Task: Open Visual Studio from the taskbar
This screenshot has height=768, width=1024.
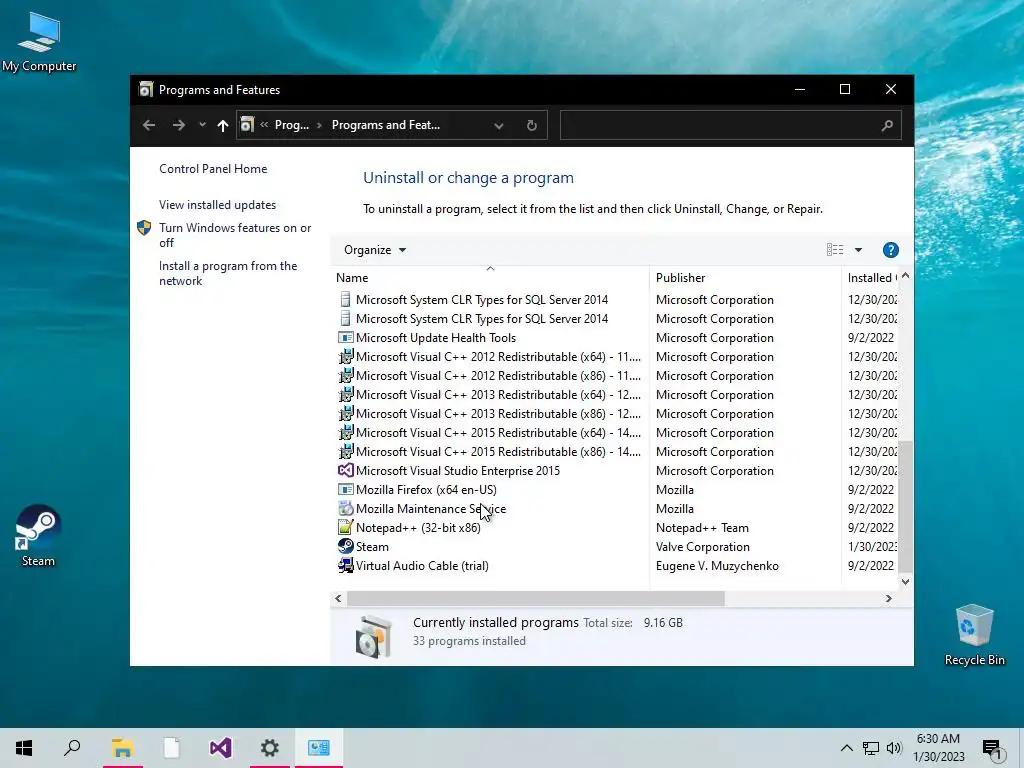Action: [x=220, y=748]
